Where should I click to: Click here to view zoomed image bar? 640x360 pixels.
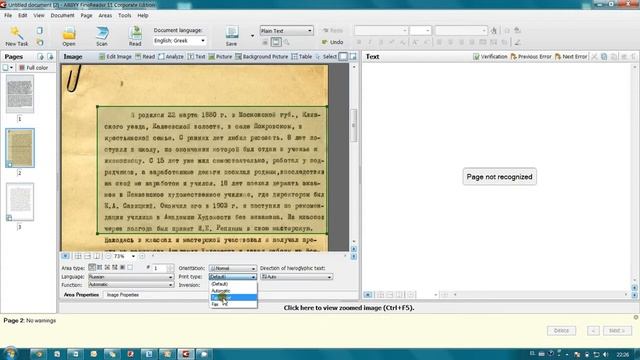point(349,308)
